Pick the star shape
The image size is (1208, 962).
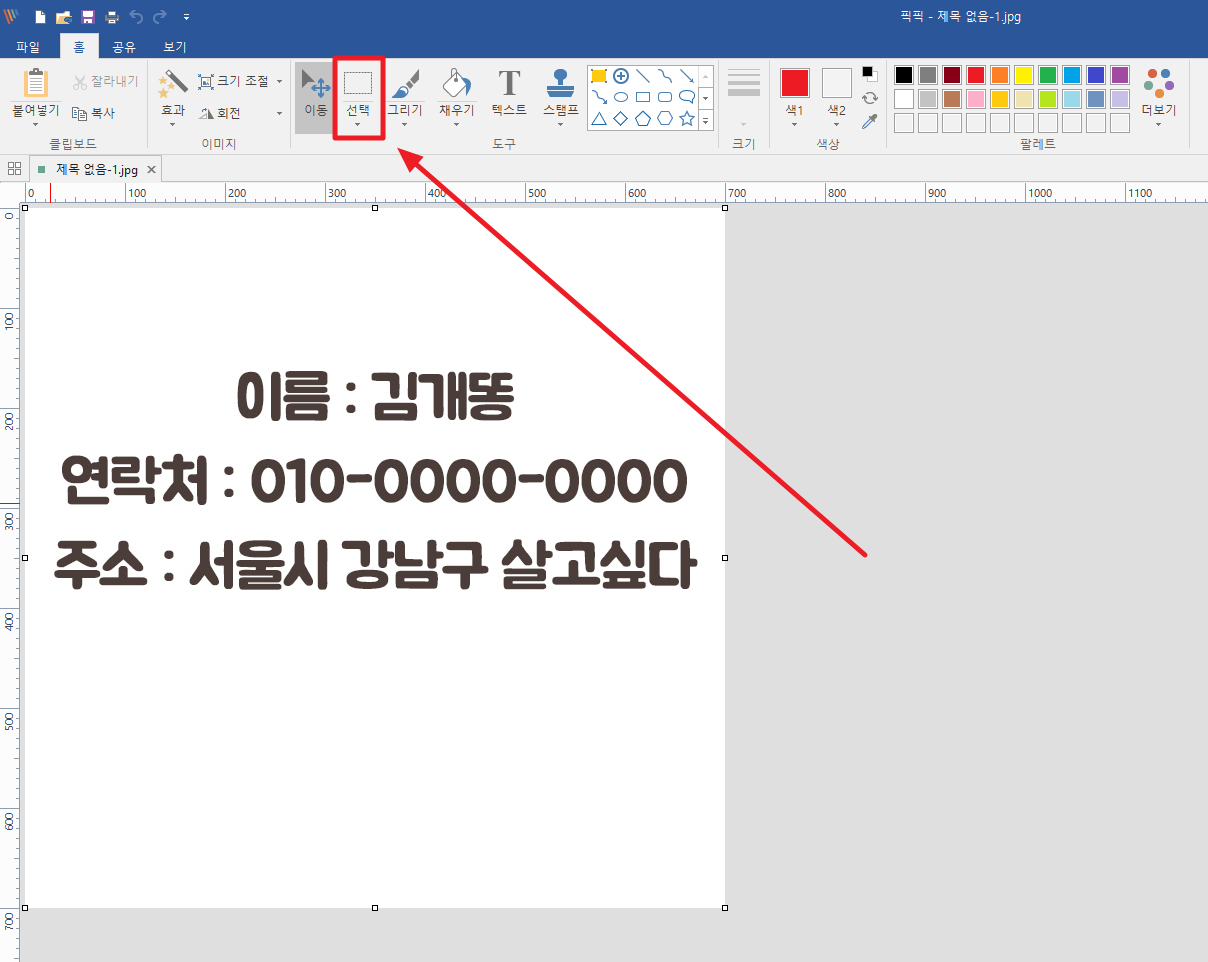[x=687, y=119]
